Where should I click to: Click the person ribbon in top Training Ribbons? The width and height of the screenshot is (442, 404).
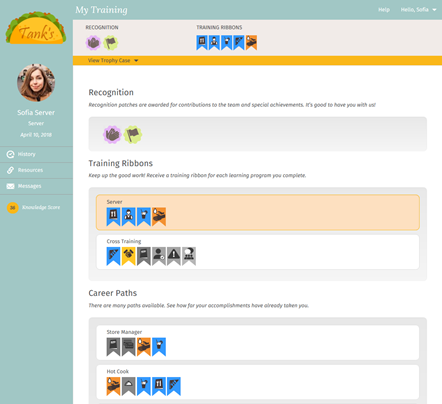point(214,43)
